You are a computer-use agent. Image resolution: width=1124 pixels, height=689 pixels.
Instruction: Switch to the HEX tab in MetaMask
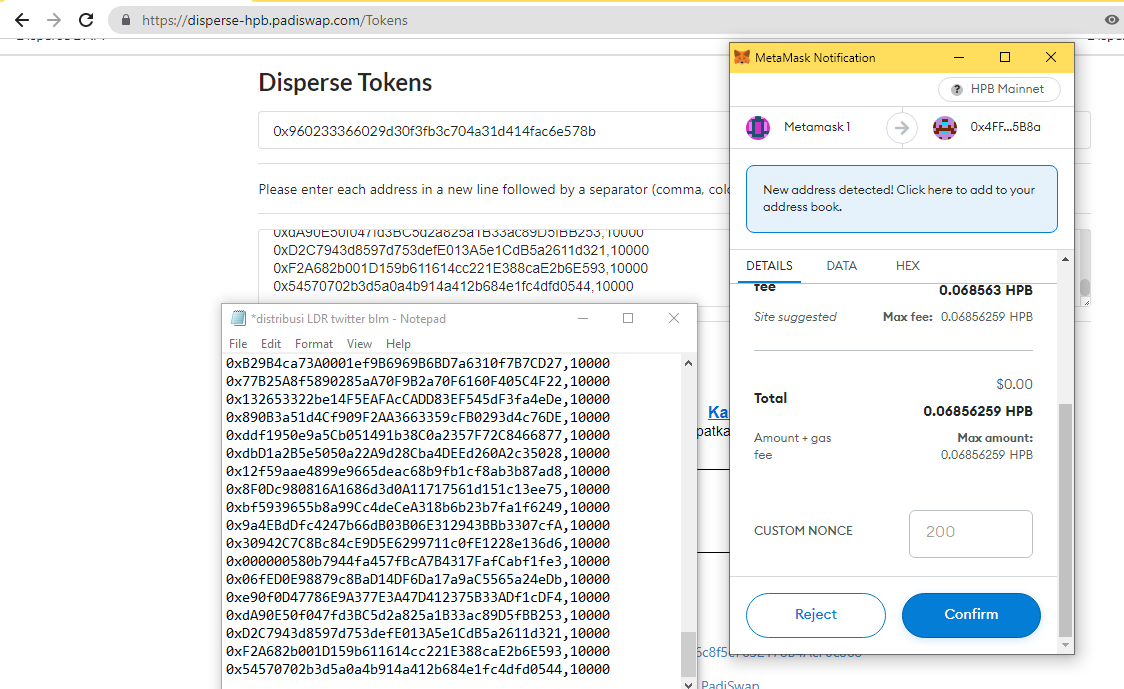[x=908, y=266]
